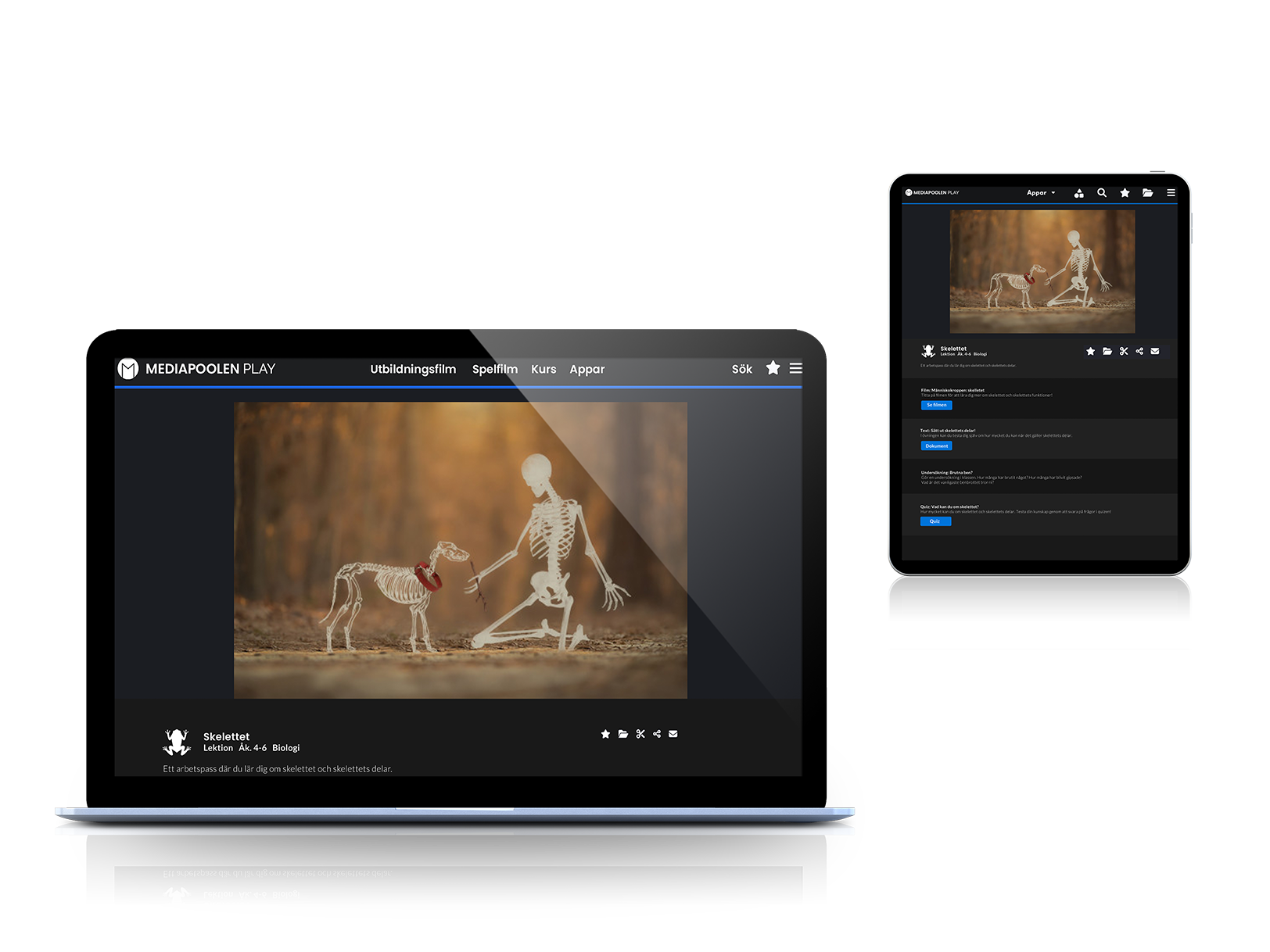The image size is (1270, 952).
Task: Open the tablet's hamburger menu
Action: [1171, 193]
